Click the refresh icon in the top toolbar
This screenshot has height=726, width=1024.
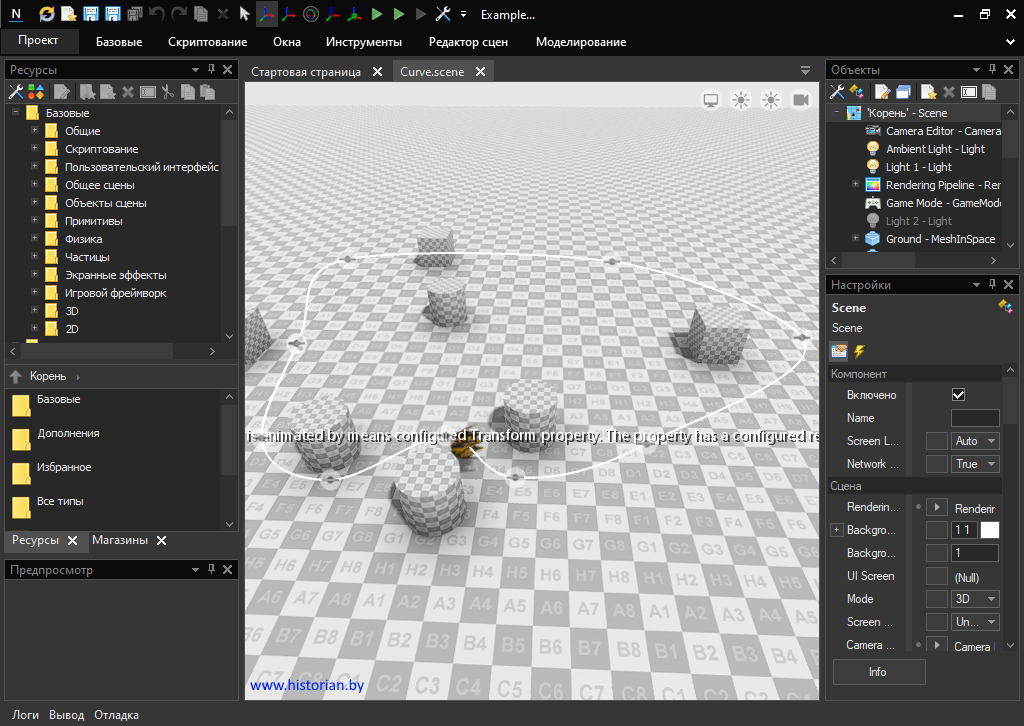pyautogui.click(x=47, y=14)
